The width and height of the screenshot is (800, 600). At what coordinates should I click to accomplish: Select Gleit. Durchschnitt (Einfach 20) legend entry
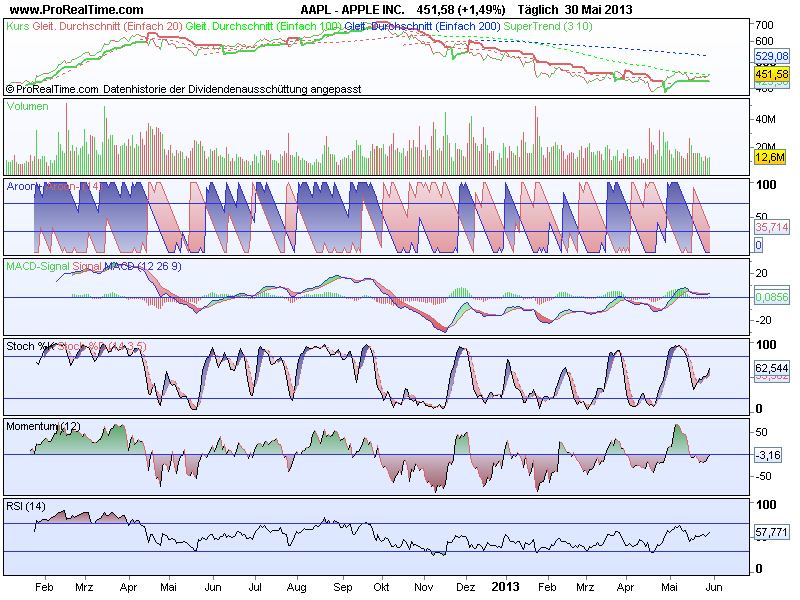[x=108, y=26]
